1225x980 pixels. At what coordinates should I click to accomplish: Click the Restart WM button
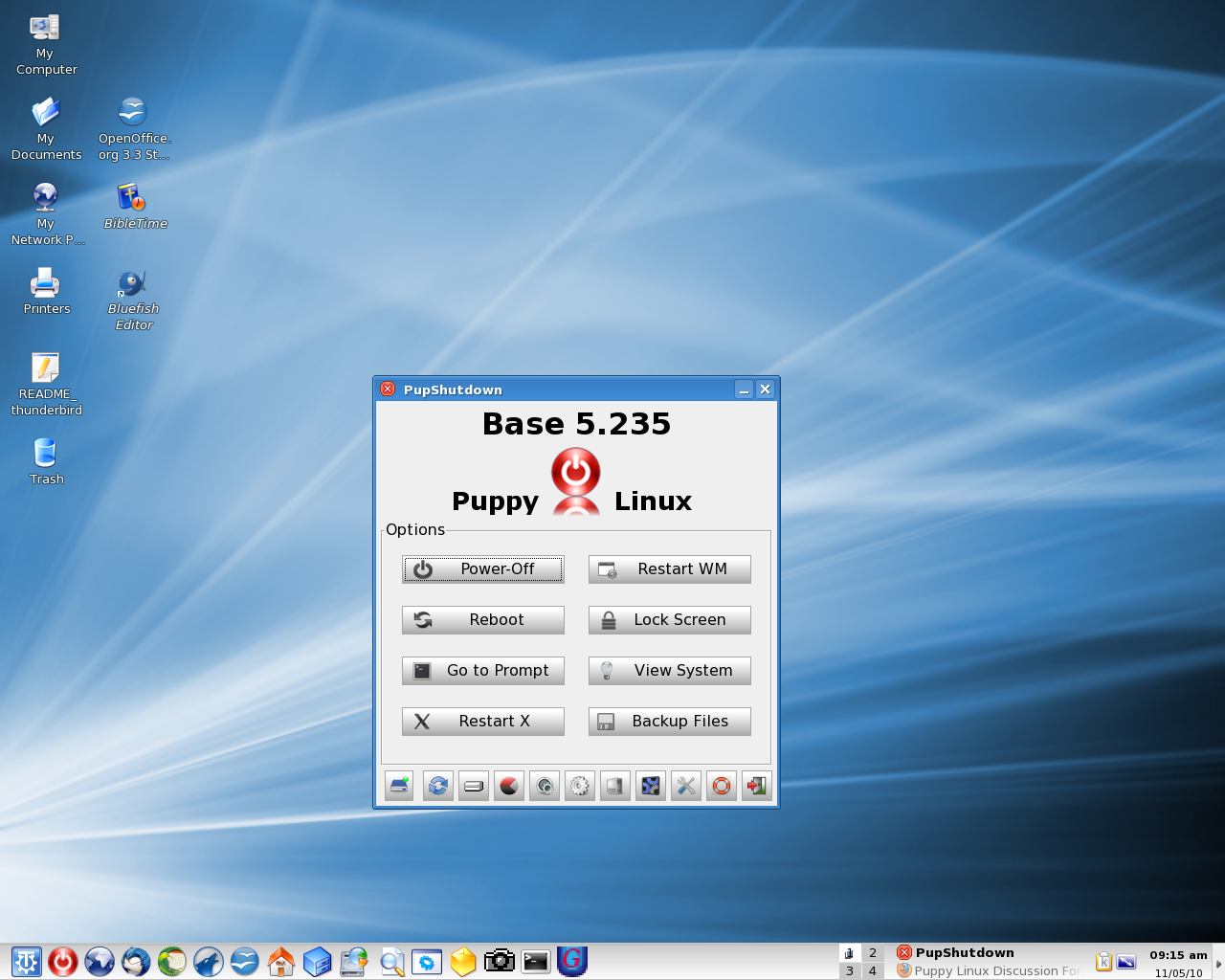[669, 568]
